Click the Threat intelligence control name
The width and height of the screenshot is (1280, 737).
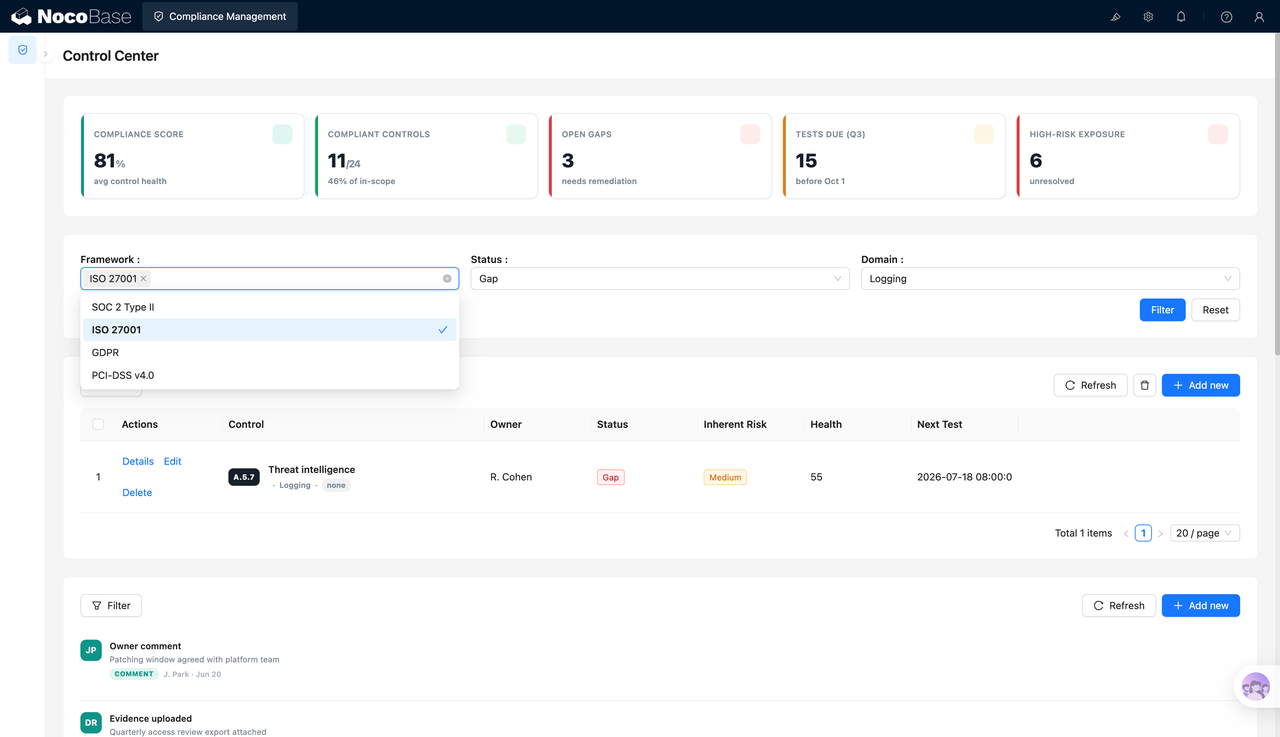point(311,469)
